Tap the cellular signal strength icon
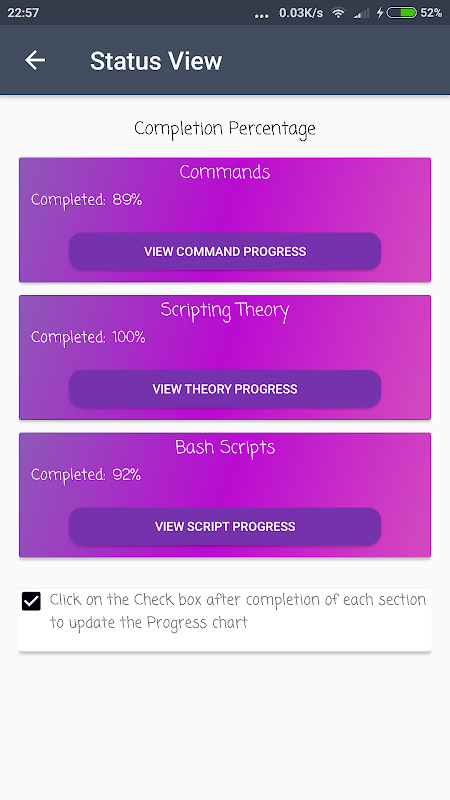The width and height of the screenshot is (450, 800). pos(361,13)
